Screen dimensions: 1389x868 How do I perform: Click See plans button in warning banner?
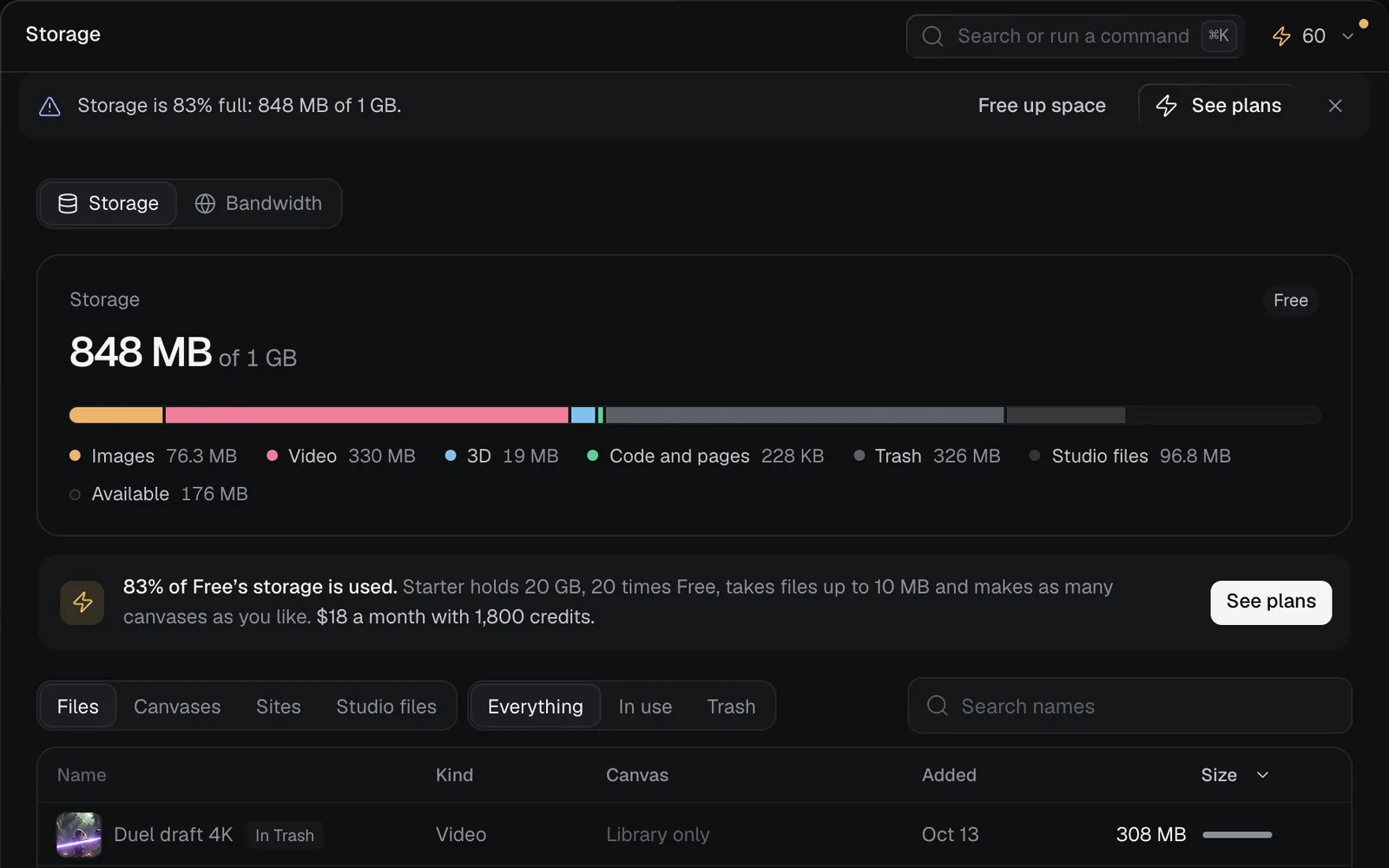[1218, 106]
